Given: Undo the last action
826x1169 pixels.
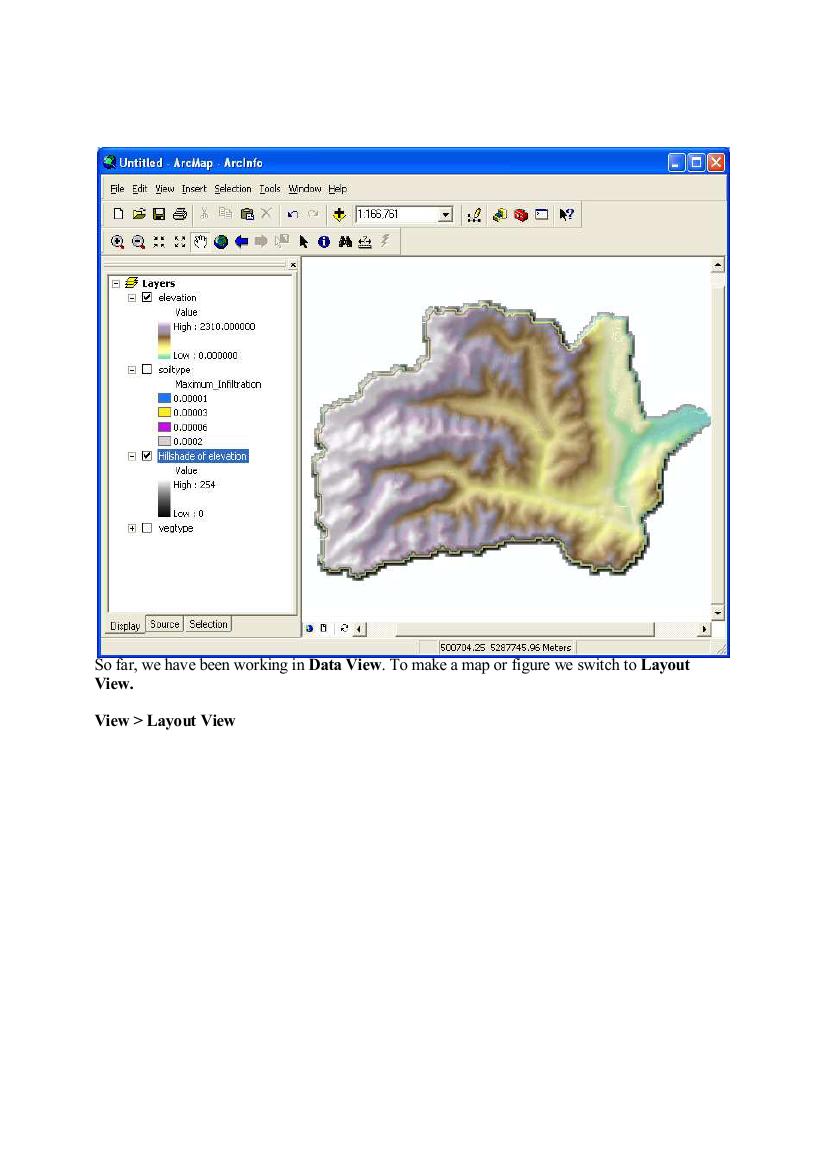Looking at the screenshot, I should click(292, 214).
